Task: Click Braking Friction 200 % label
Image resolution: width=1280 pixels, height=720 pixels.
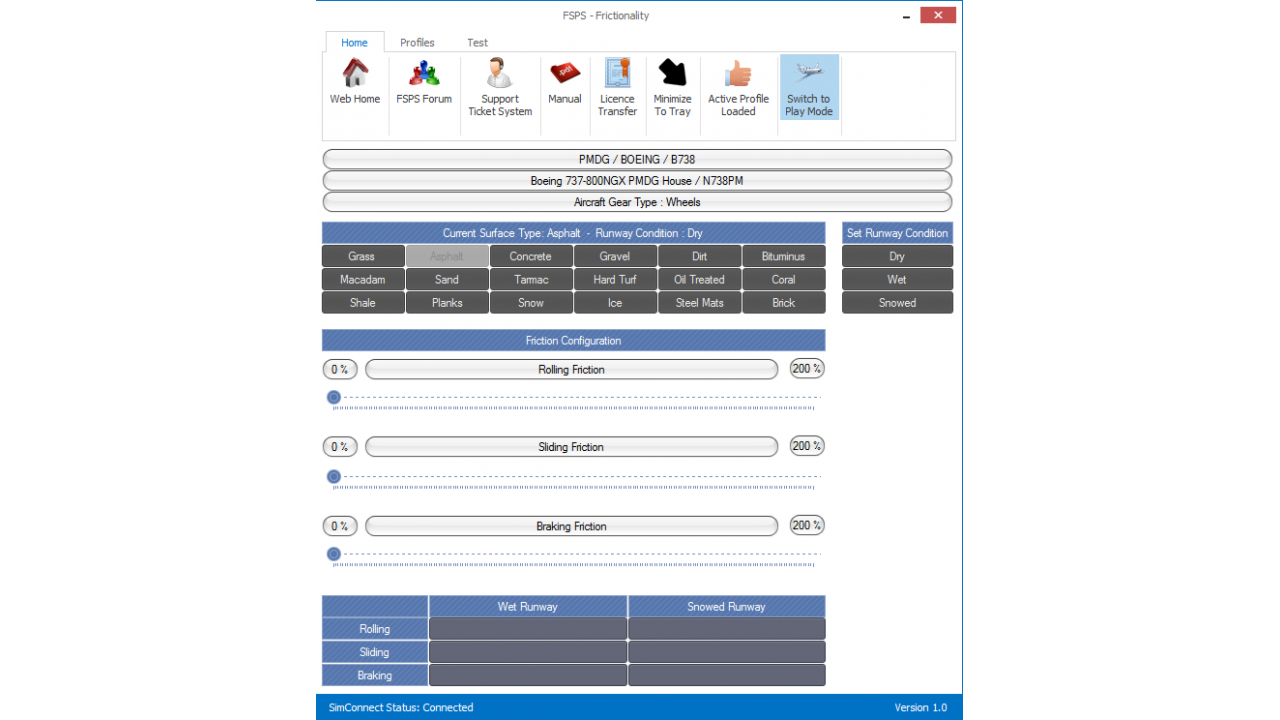Action: point(807,525)
